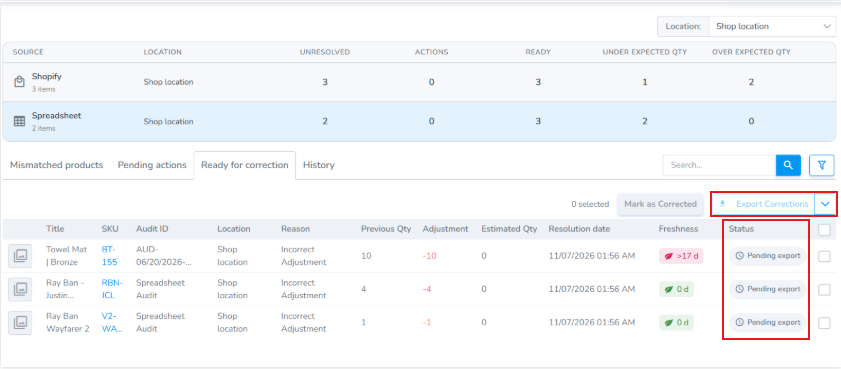Click in the Search input field
The width and height of the screenshot is (841, 369).
pyautogui.click(x=719, y=165)
